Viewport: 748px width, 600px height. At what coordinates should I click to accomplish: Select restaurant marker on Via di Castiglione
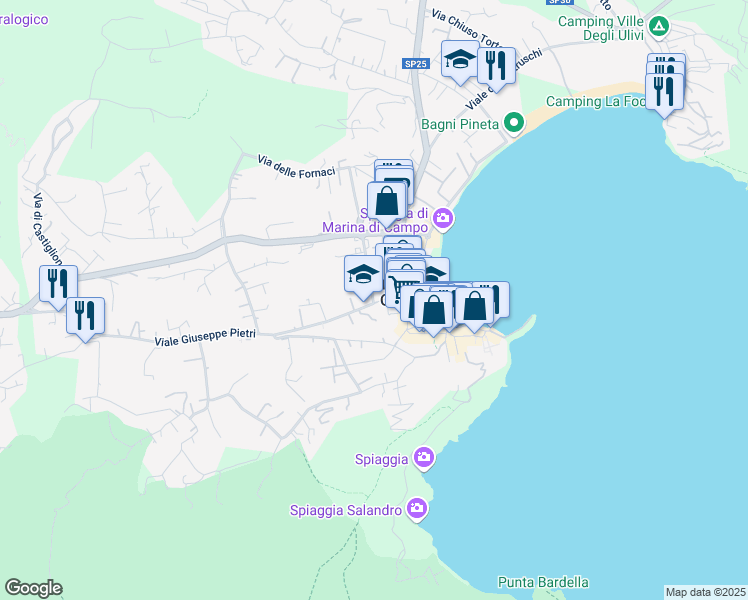pos(58,287)
